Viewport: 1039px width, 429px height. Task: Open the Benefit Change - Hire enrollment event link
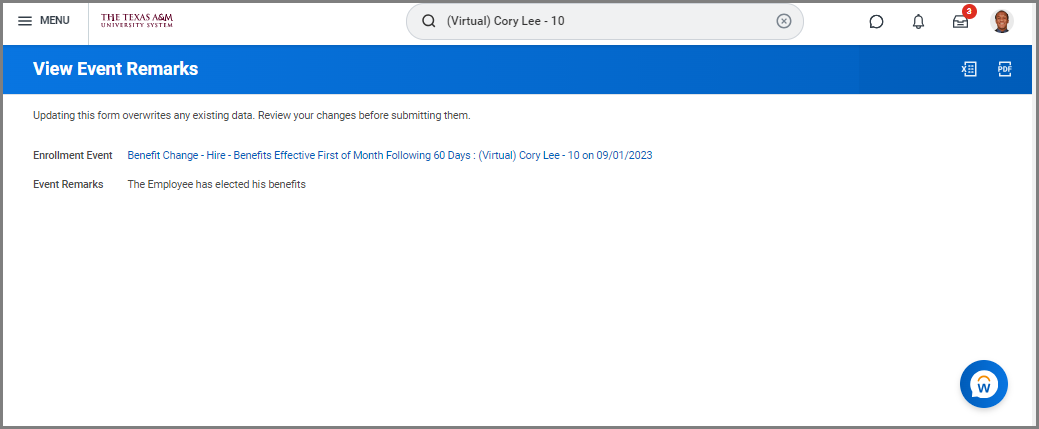(x=390, y=155)
